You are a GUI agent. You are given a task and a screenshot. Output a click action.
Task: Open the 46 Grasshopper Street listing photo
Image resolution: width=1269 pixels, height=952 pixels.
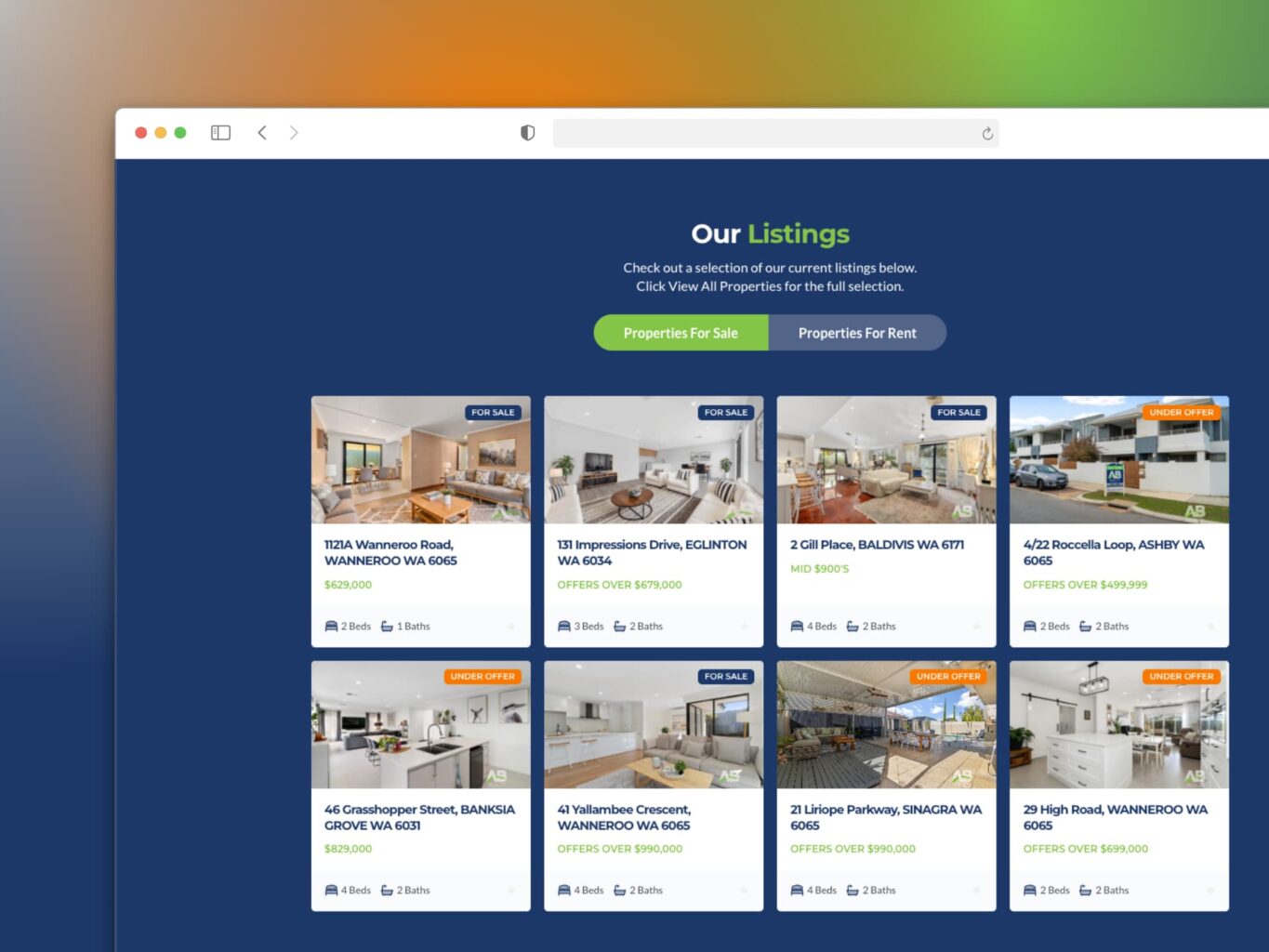[x=421, y=725]
